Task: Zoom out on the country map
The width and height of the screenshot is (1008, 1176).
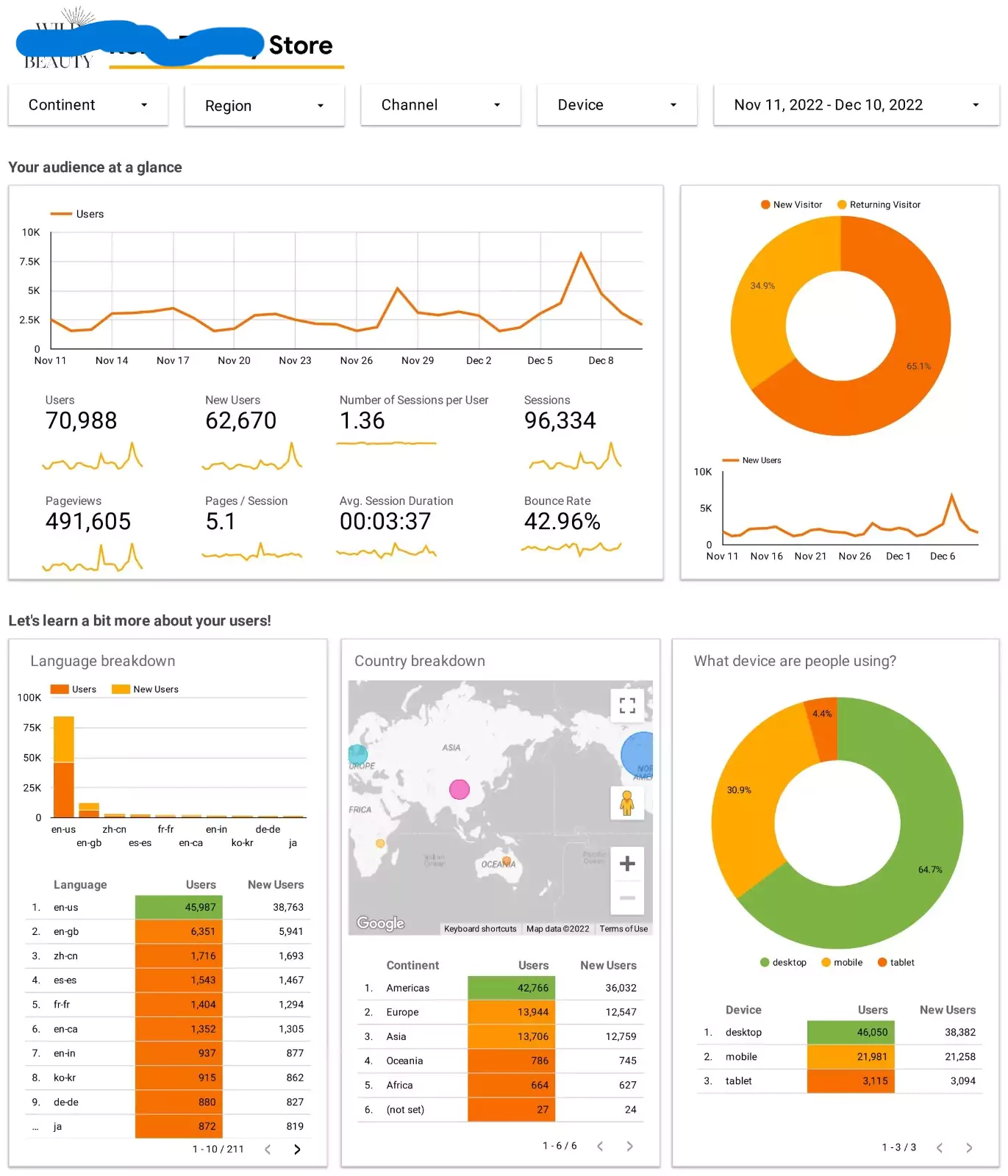Action: (x=627, y=897)
